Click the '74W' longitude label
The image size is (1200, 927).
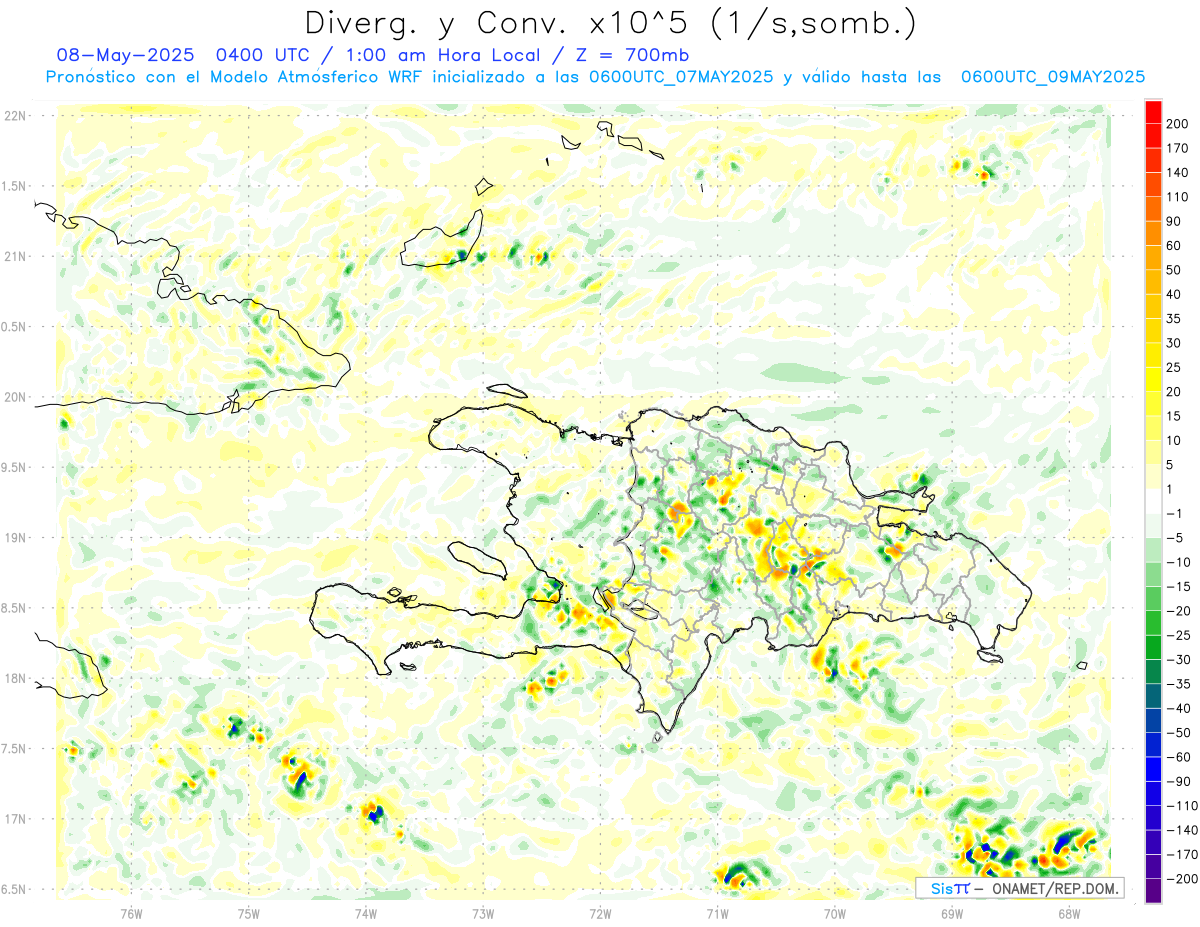click(x=366, y=913)
